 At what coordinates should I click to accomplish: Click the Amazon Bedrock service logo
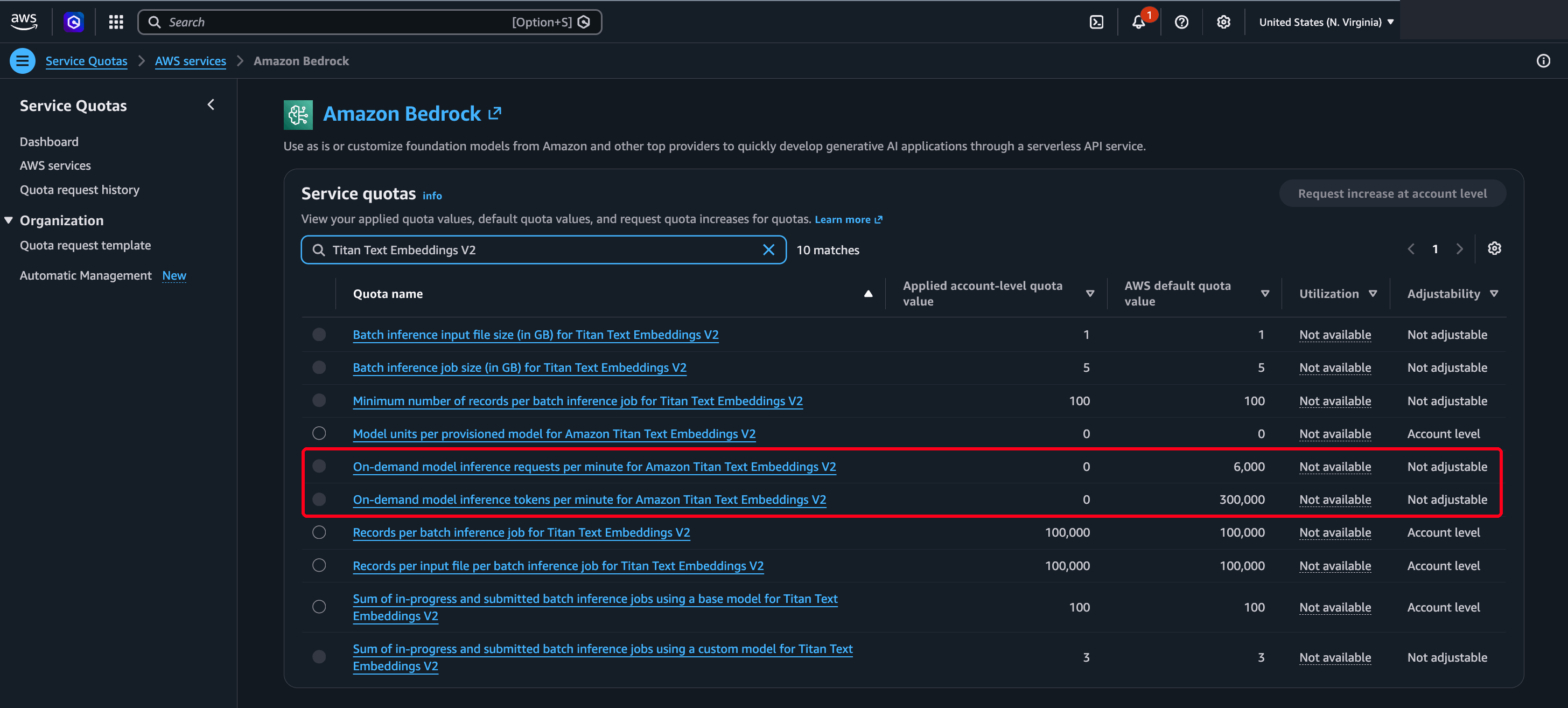(298, 115)
